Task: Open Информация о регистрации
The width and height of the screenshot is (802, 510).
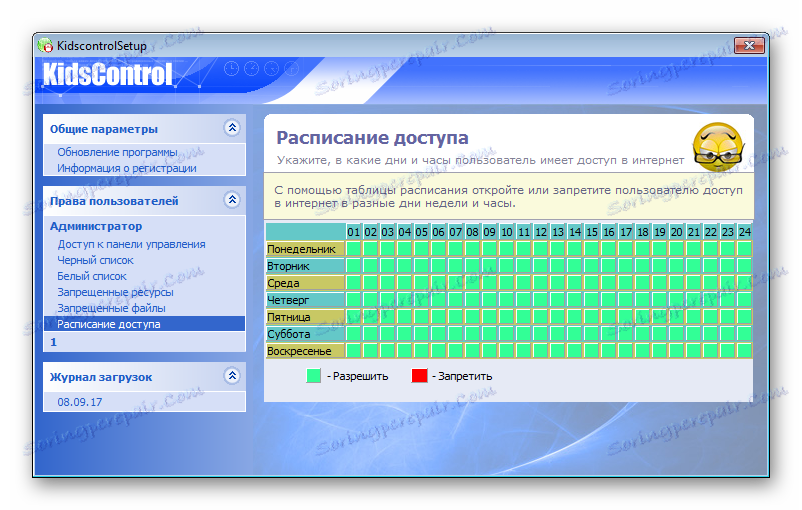Action: [127, 168]
